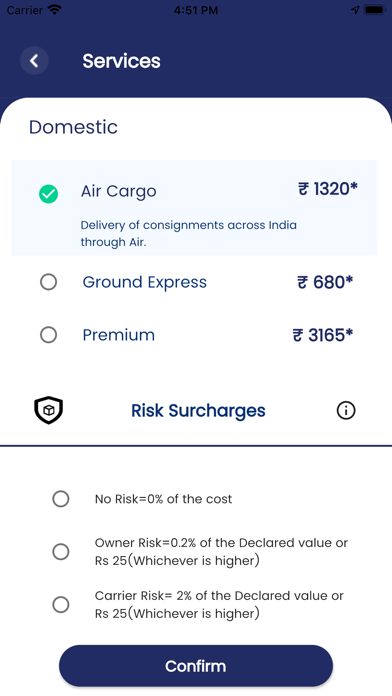
Task: Choose the Carrier Risk radio option
Action: 61,605
